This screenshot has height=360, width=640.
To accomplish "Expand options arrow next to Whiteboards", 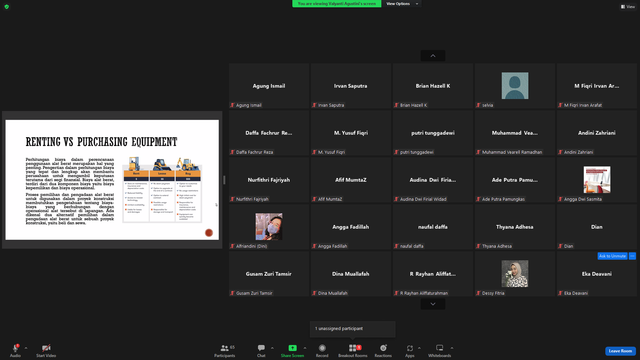I will coord(452,348).
